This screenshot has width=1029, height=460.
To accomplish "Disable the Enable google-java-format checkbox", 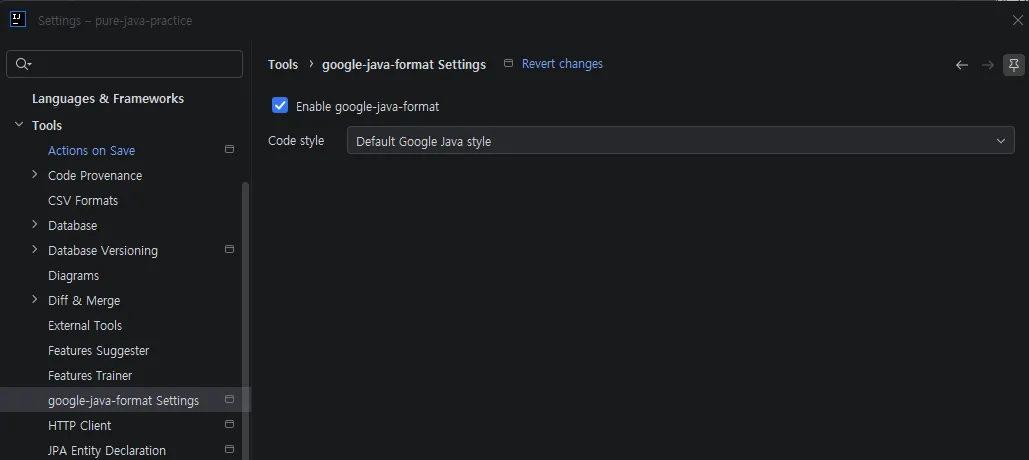I will [x=280, y=105].
